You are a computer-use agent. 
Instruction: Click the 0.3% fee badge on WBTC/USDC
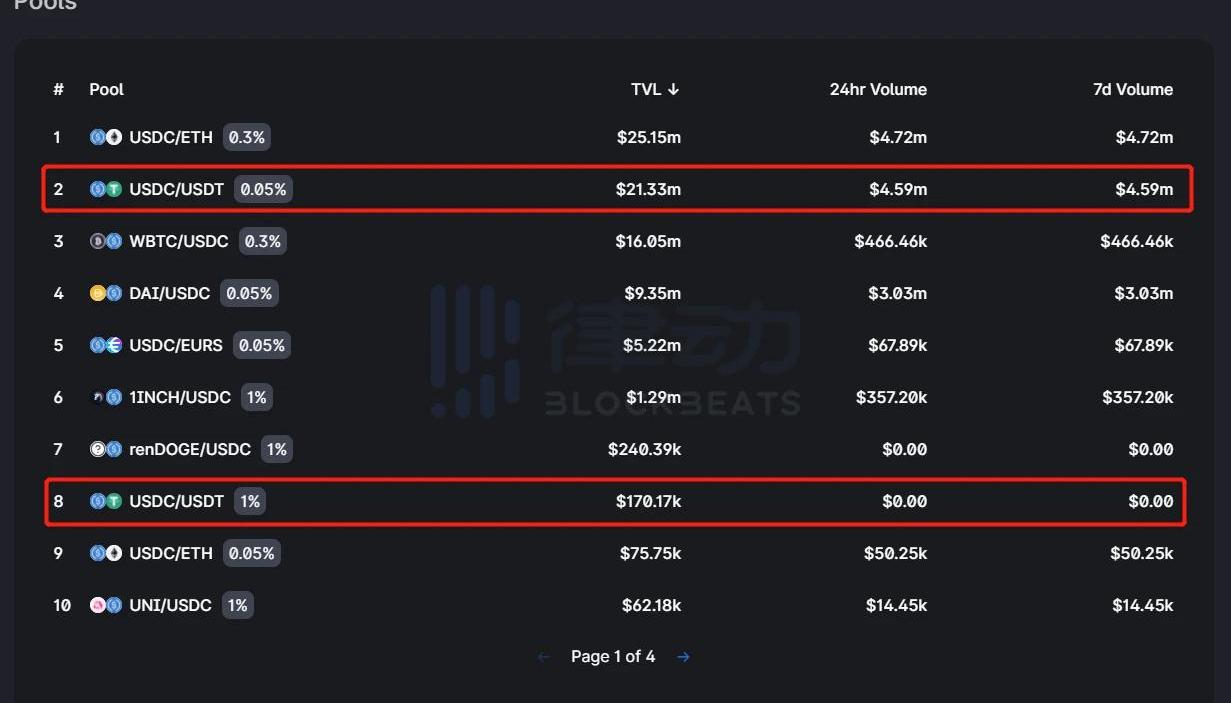pyautogui.click(x=263, y=241)
